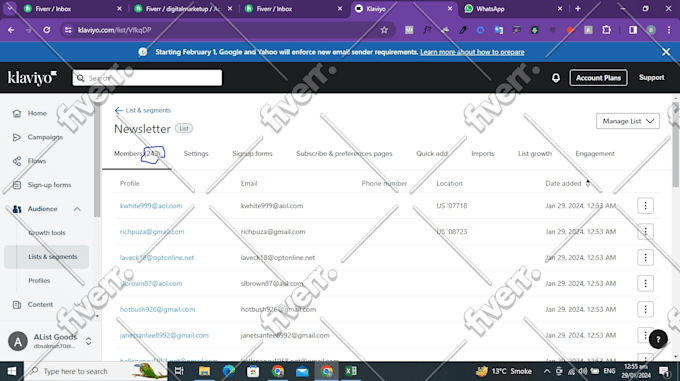Image resolution: width=680 pixels, height=381 pixels.
Task: Open profile kwhite999@aol.com
Action: 151,206
